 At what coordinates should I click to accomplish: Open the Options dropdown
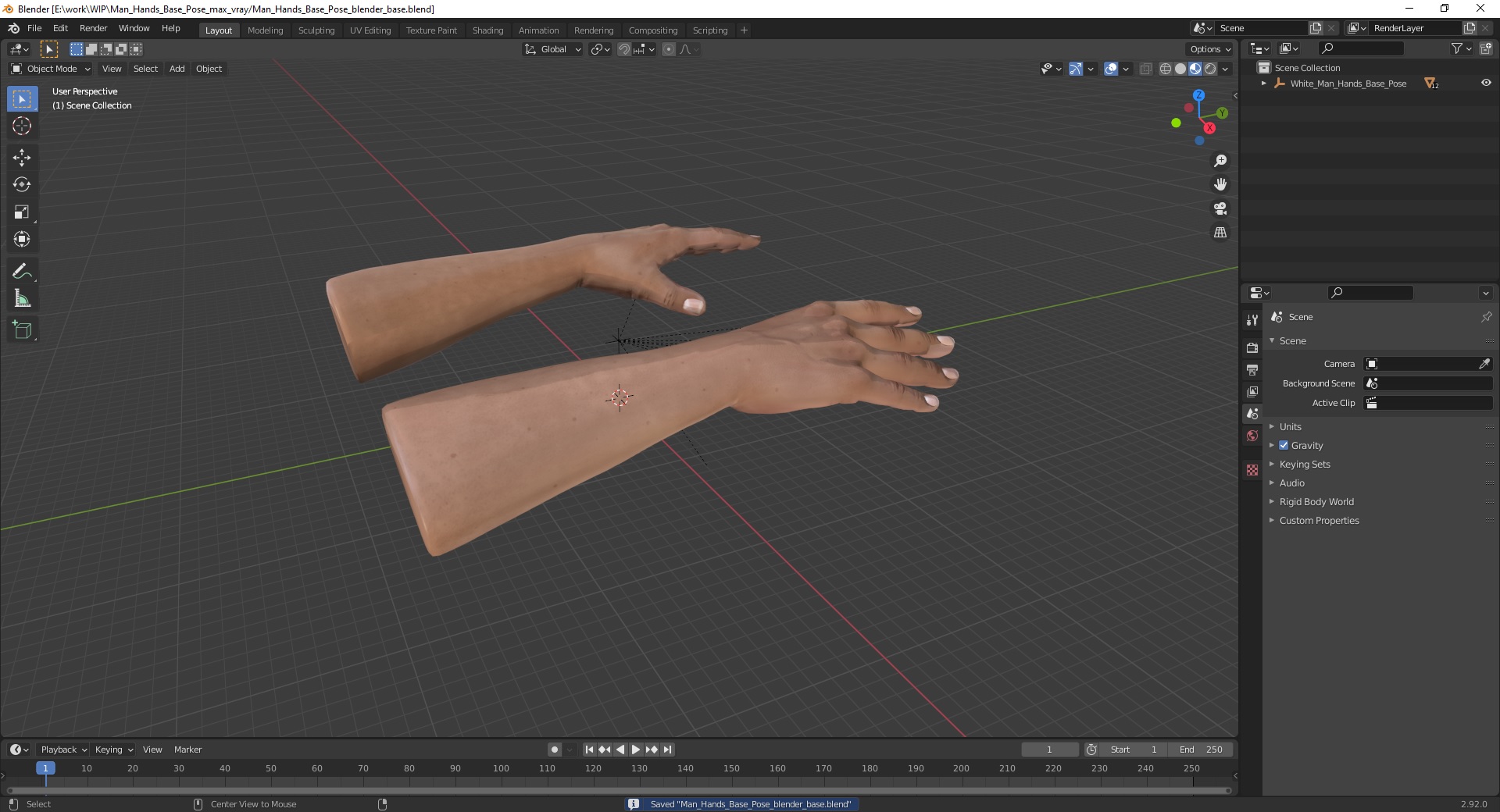click(1210, 49)
